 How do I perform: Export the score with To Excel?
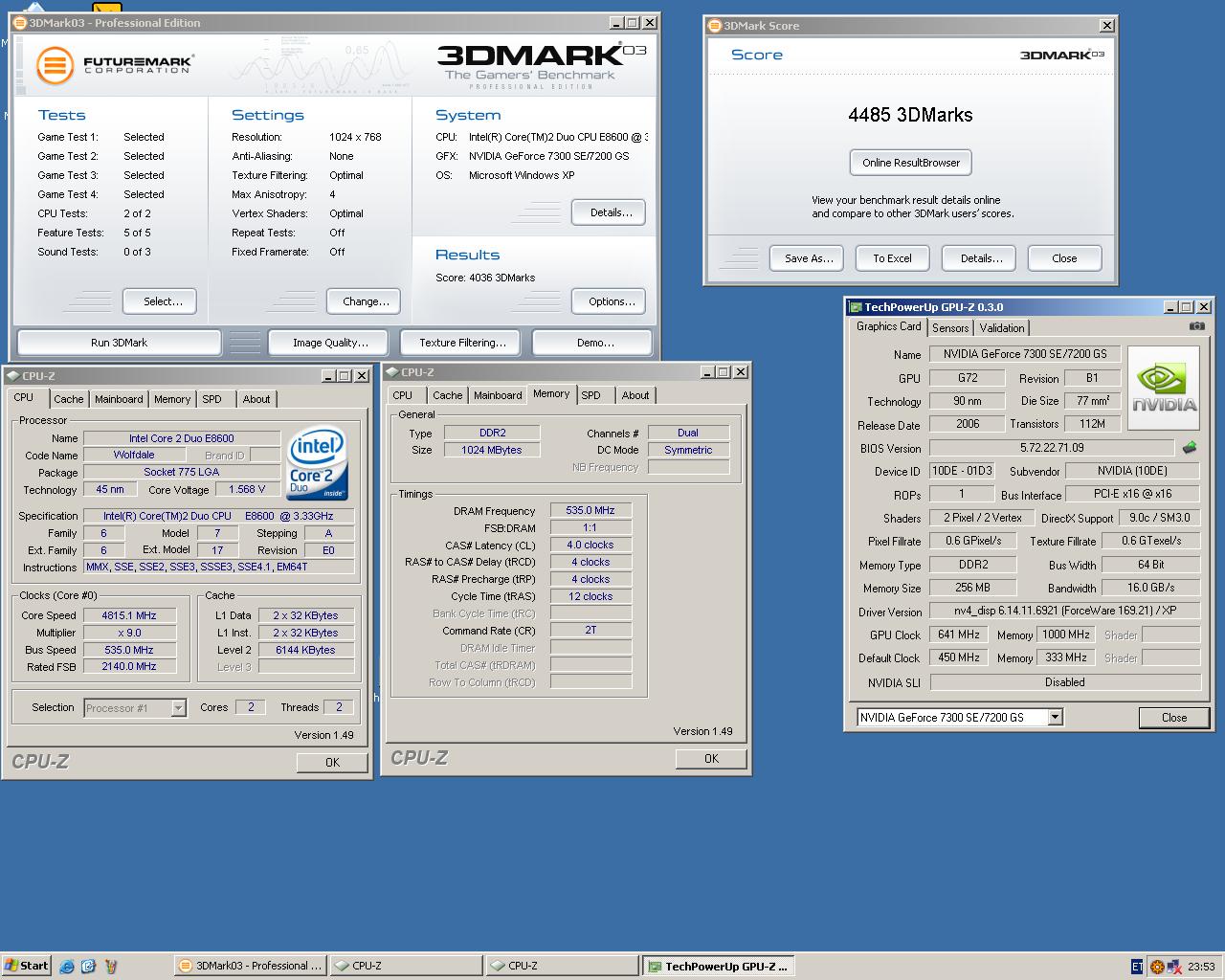[892, 258]
